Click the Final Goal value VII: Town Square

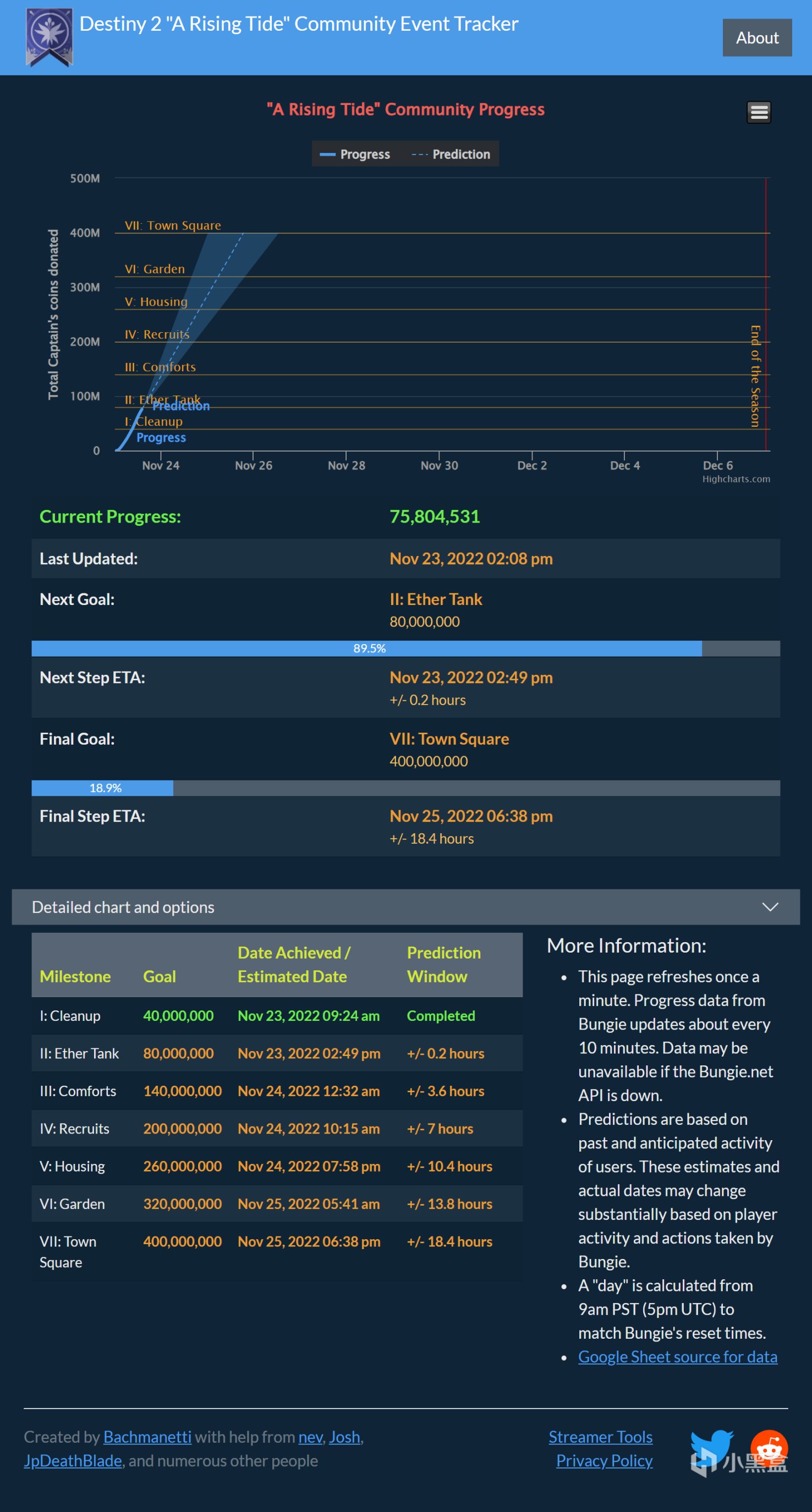pos(449,738)
